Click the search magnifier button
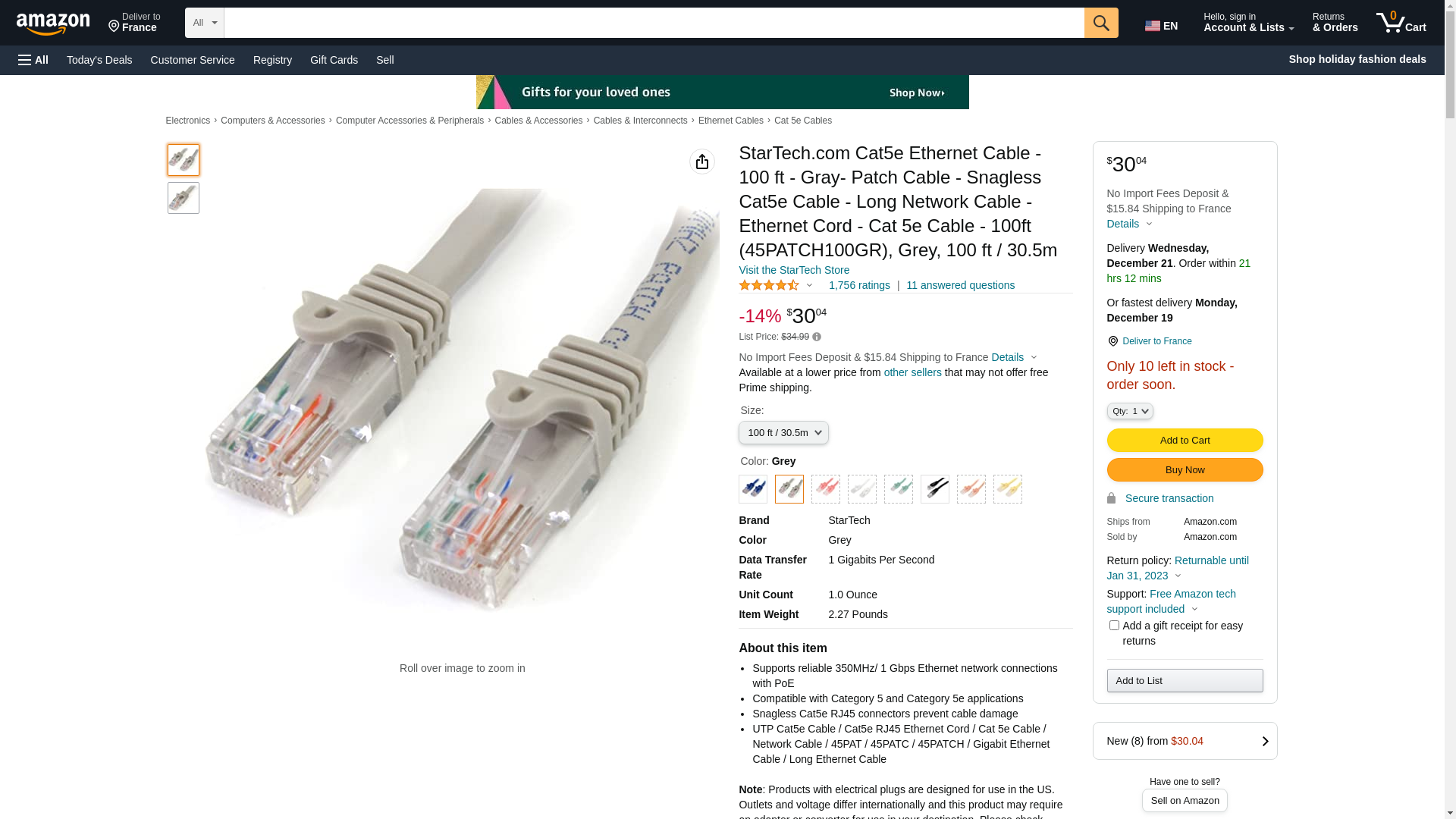The height and width of the screenshot is (819, 1456). 1101,23
